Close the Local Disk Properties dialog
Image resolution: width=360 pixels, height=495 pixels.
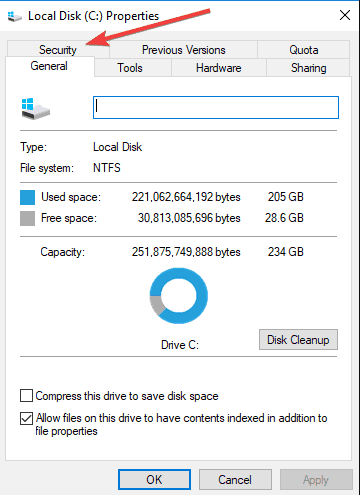coord(345,15)
